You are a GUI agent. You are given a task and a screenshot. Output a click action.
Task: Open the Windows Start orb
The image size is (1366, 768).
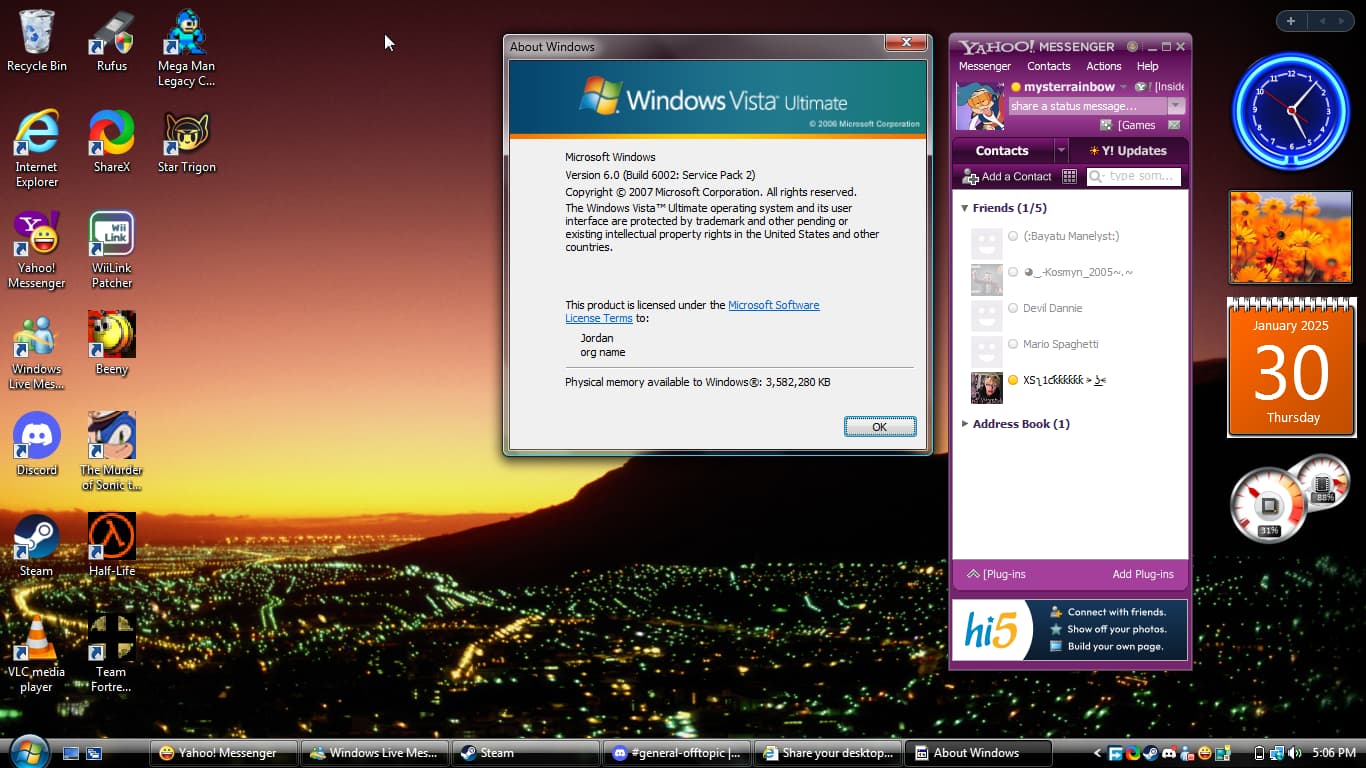28,752
